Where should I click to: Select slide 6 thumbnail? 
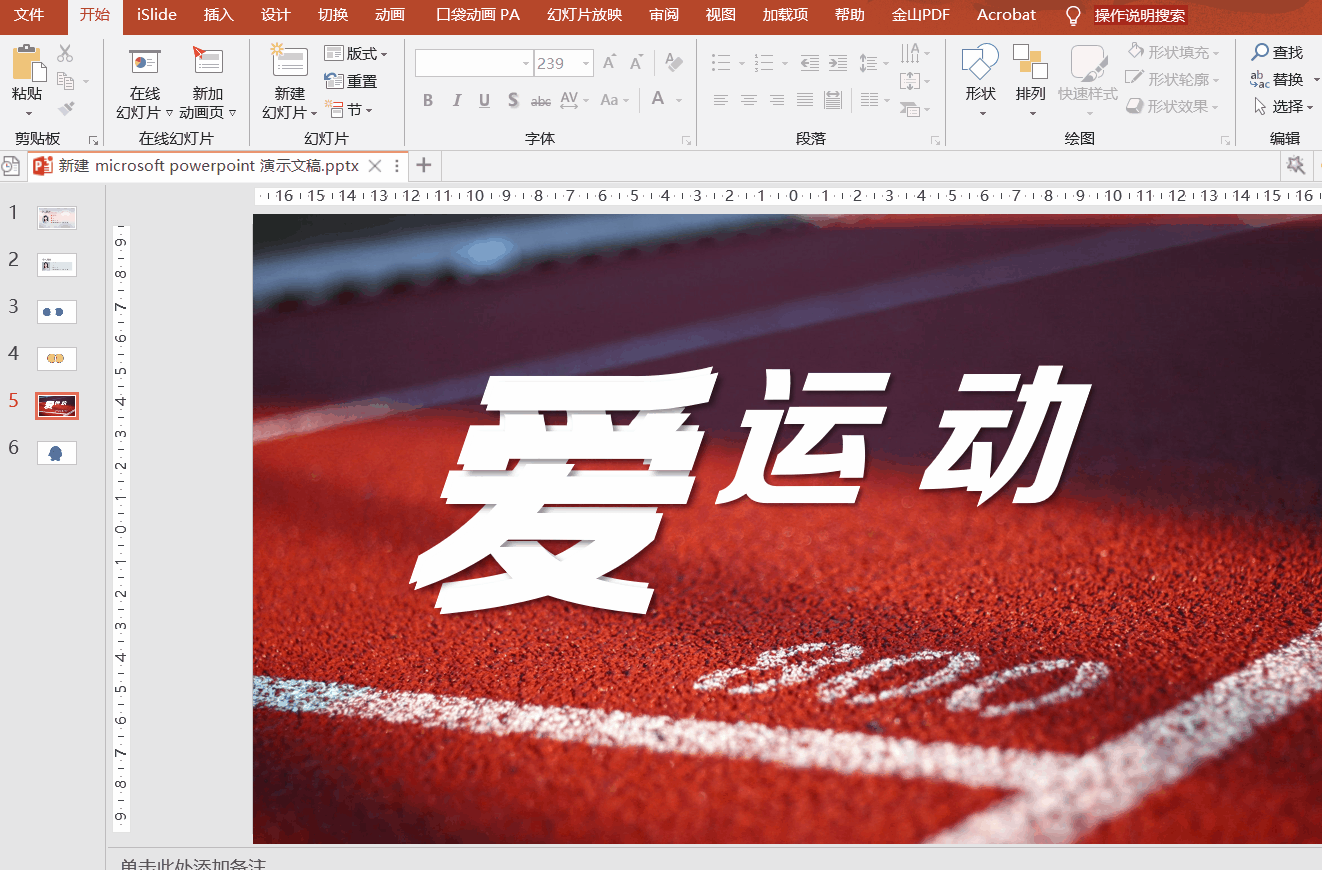click(57, 453)
